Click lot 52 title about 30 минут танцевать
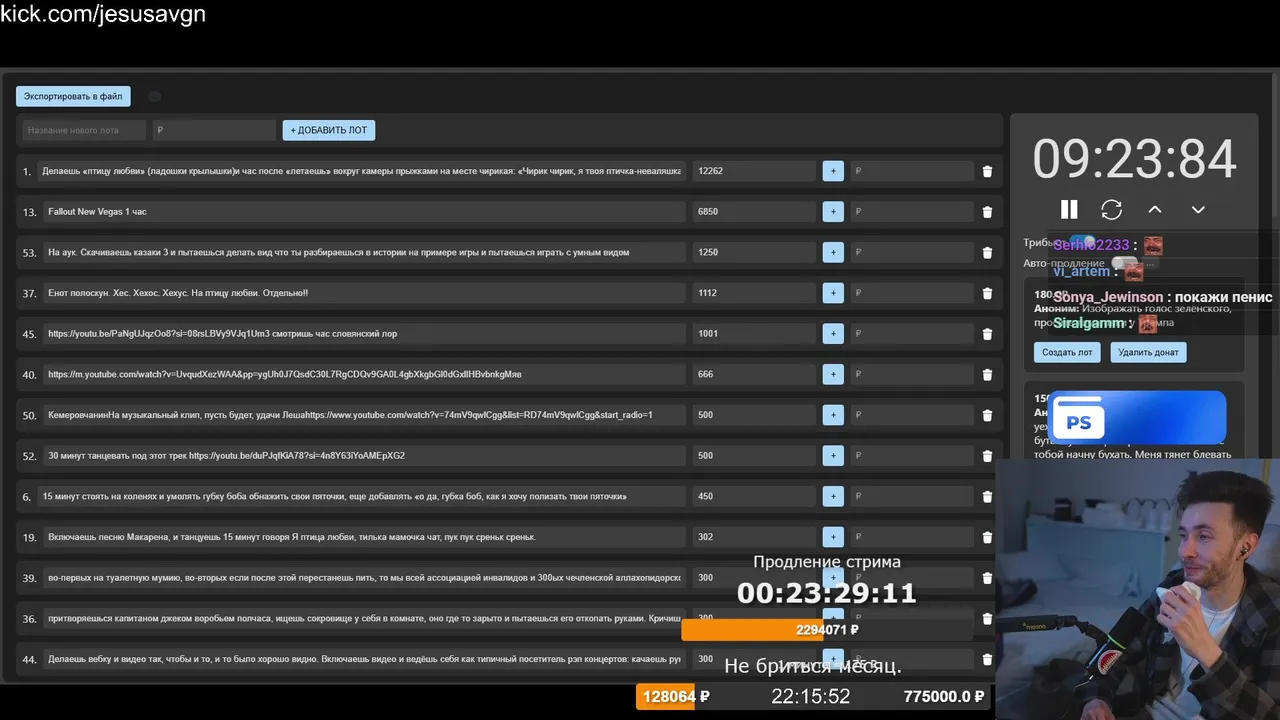 [226, 455]
